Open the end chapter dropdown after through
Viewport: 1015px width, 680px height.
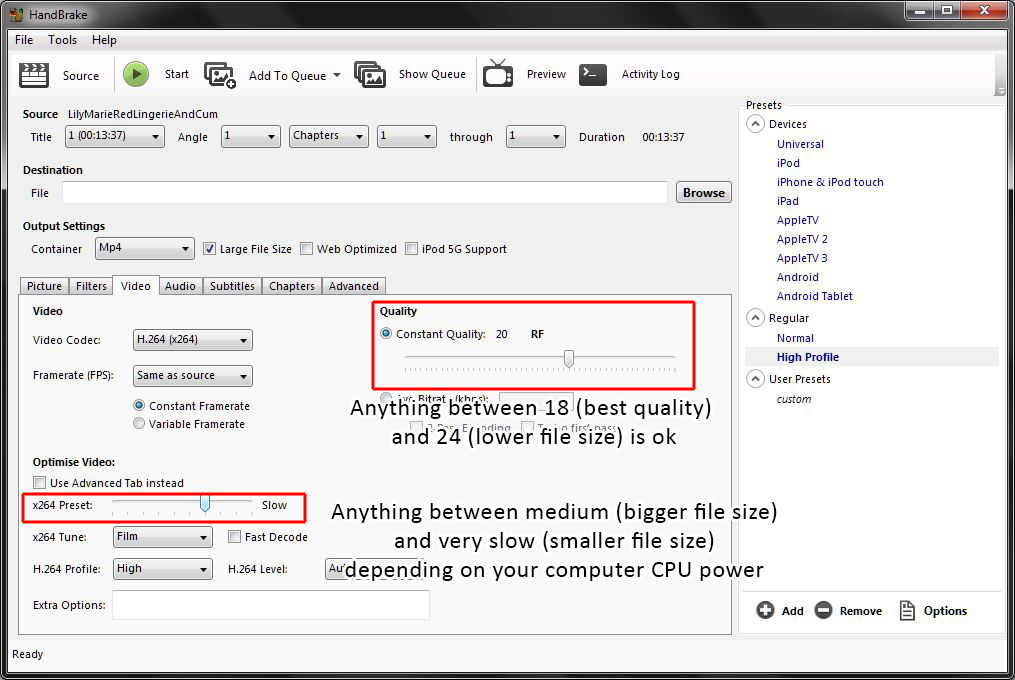coord(535,137)
